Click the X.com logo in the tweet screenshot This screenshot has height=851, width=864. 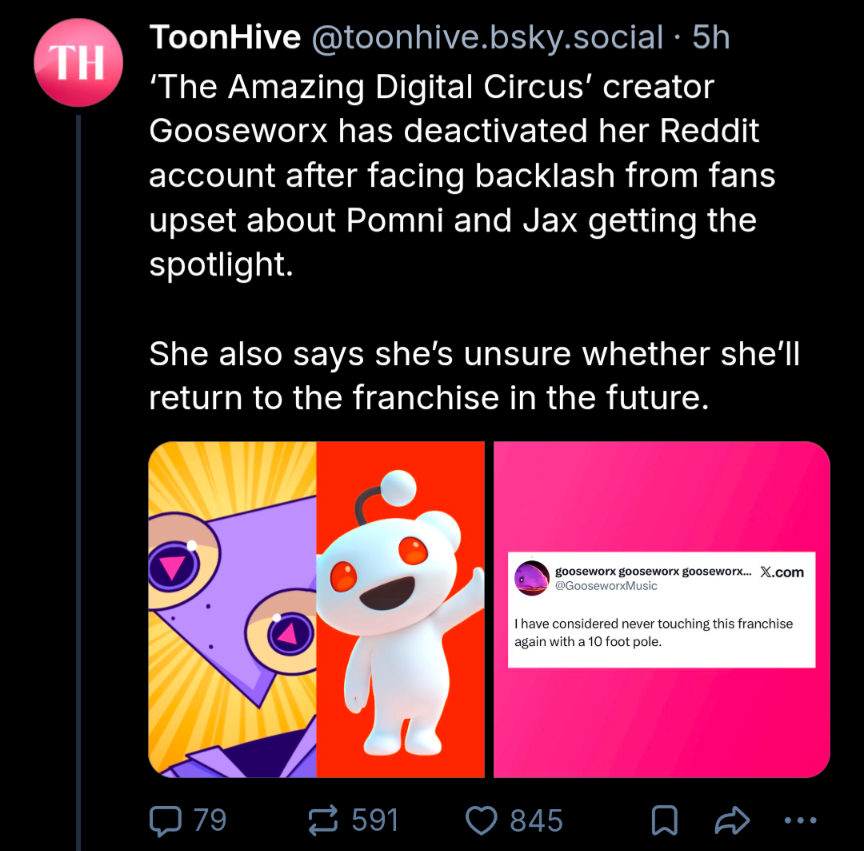click(781, 572)
